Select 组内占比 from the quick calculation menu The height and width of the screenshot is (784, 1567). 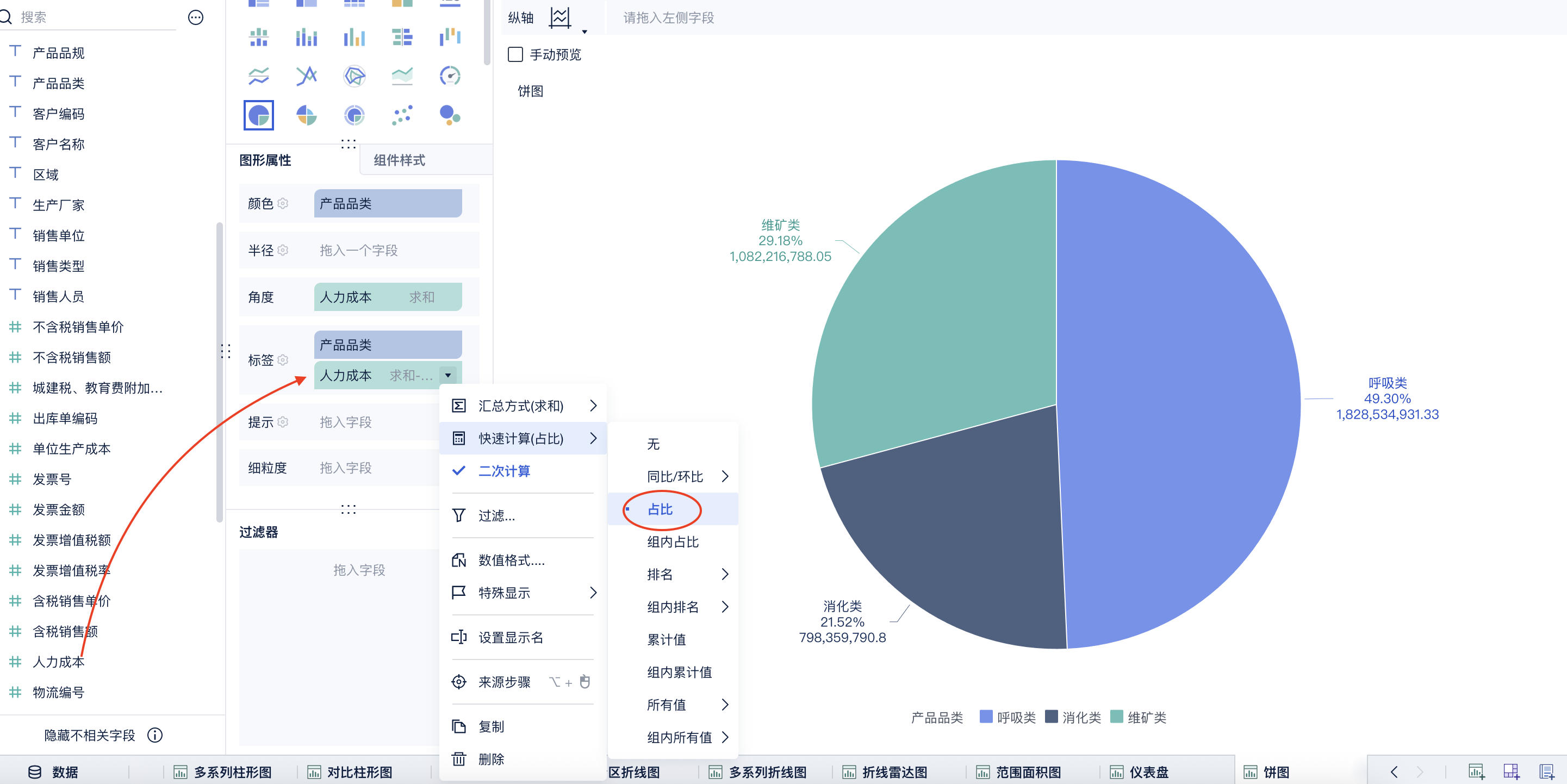(x=672, y=542)
